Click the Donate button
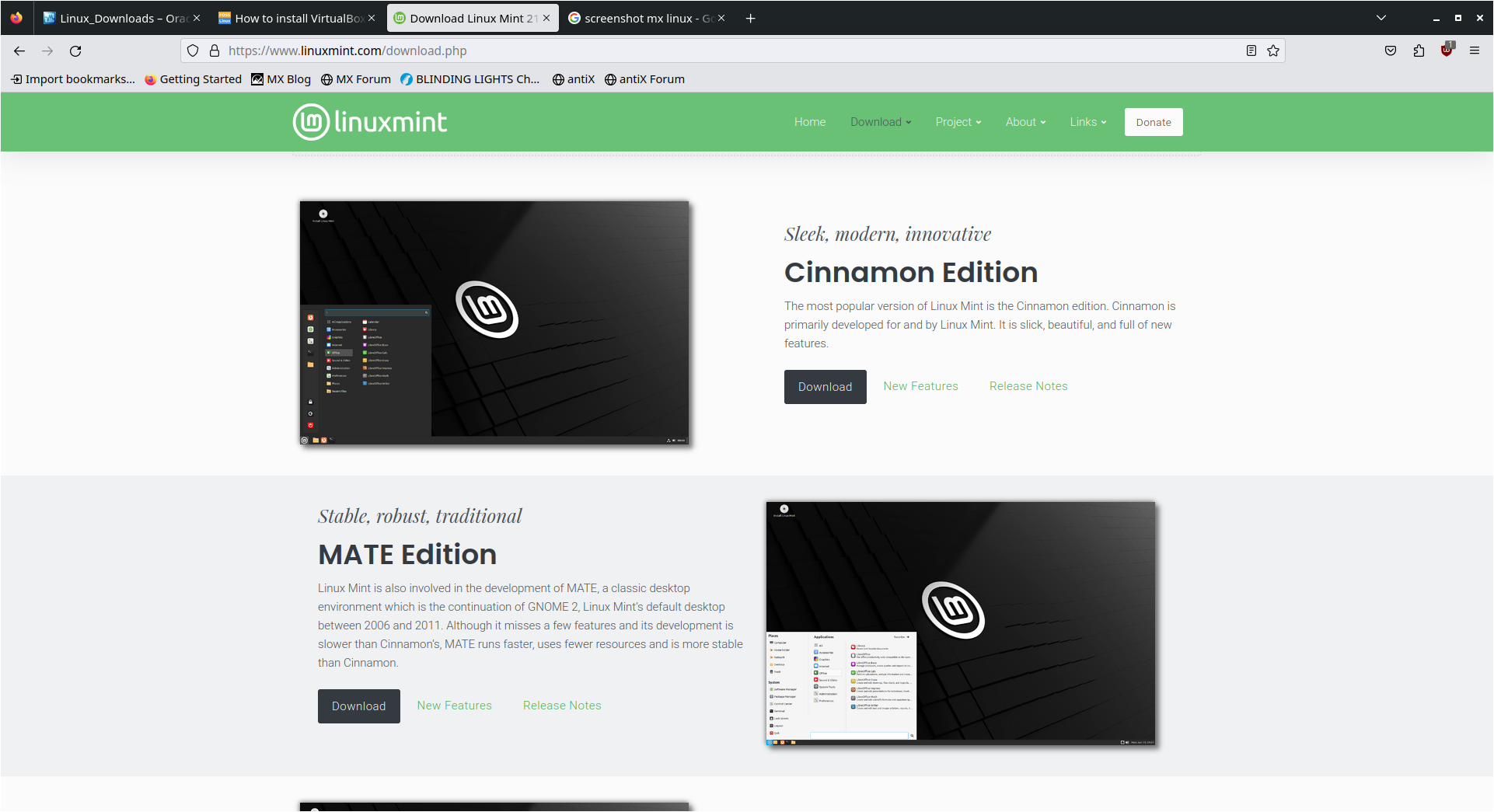The height and width of the screenshot is (812, 1494). click(x=1154, y=122)
